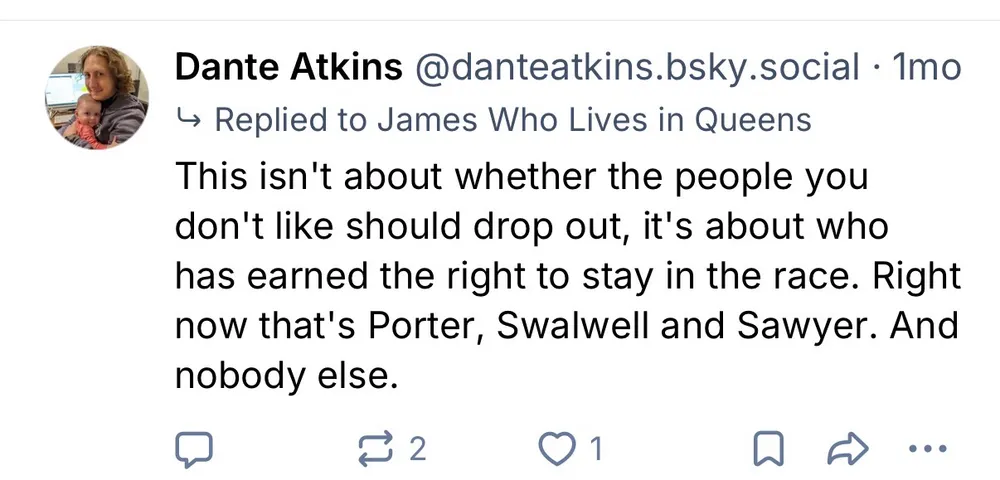Click the like count number 1
This screenshot has height=480, width=1000.
coord(596,449)
